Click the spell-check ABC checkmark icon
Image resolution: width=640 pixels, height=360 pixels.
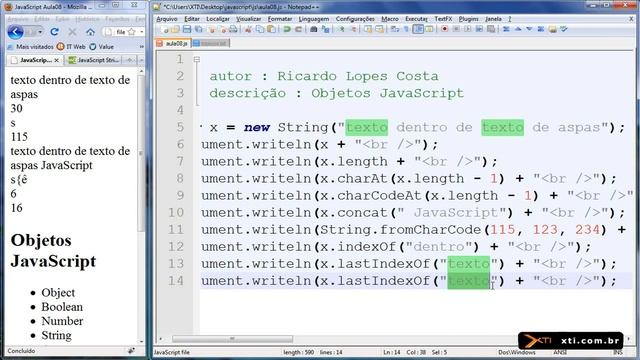[x=564, y=29]
